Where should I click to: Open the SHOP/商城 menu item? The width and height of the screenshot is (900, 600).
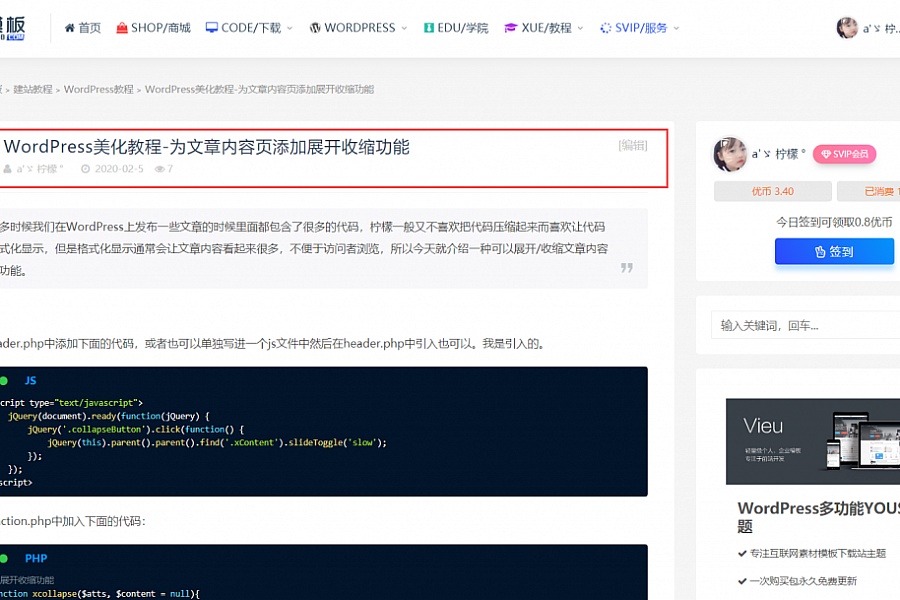click(x=154, y=28)
